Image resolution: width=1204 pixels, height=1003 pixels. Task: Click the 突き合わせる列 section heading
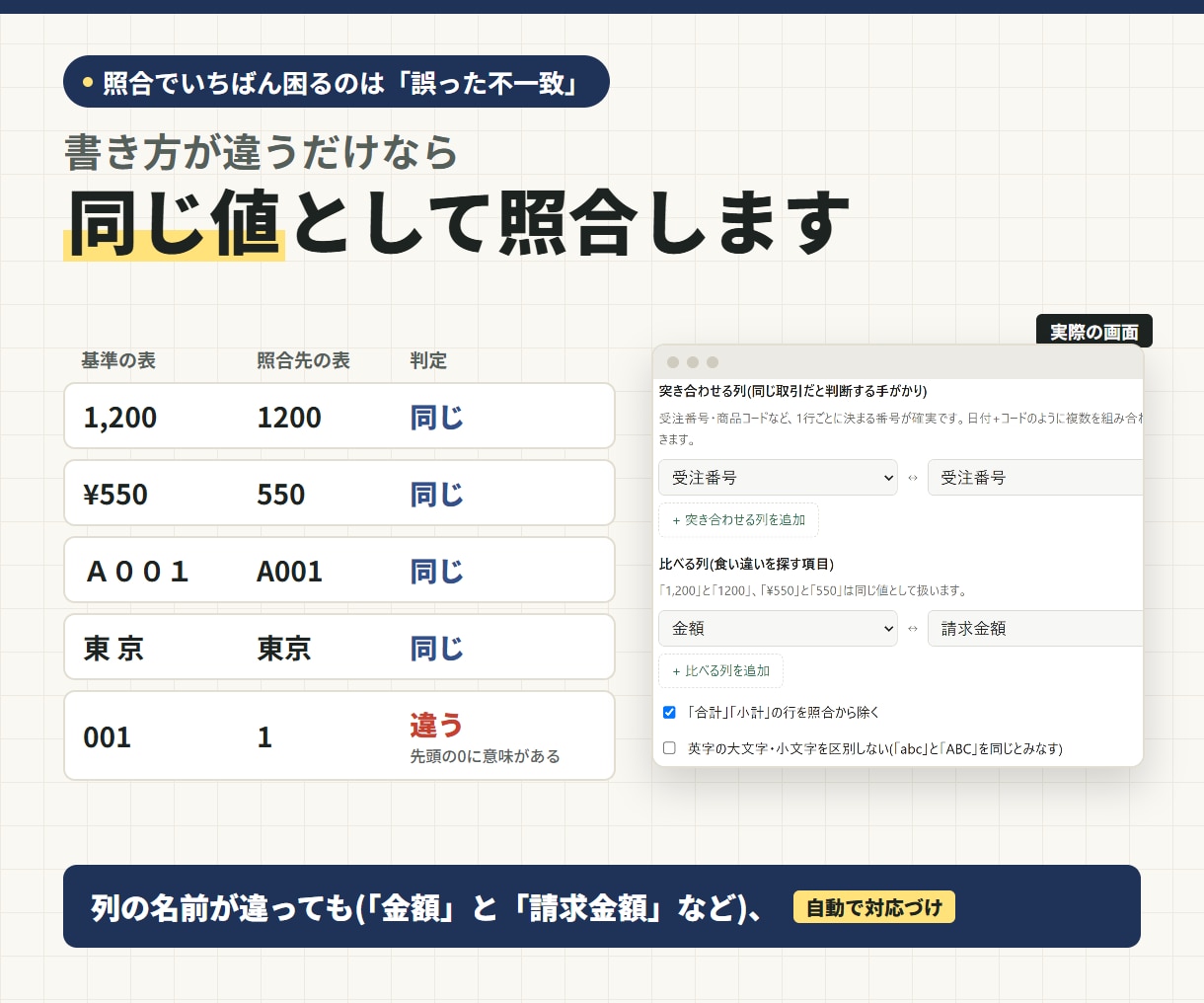pyautogui.click(x=793, y=391)
